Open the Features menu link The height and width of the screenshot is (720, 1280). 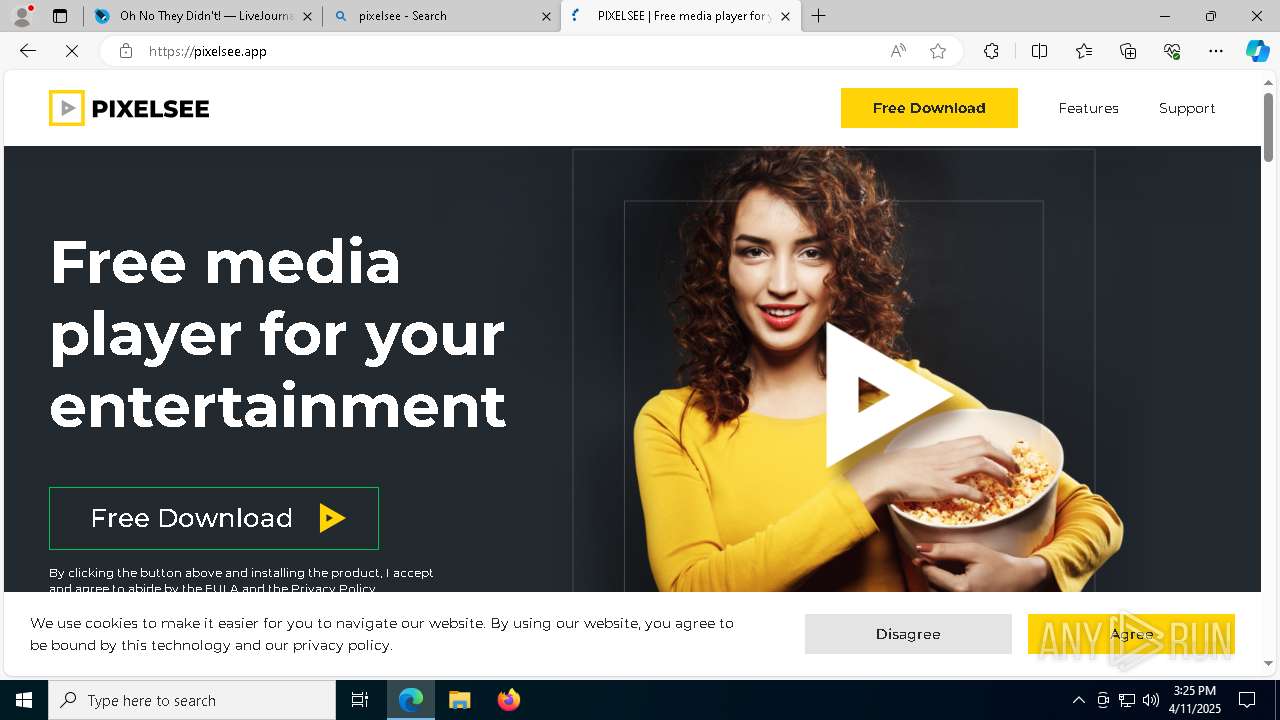[1088, 108]
